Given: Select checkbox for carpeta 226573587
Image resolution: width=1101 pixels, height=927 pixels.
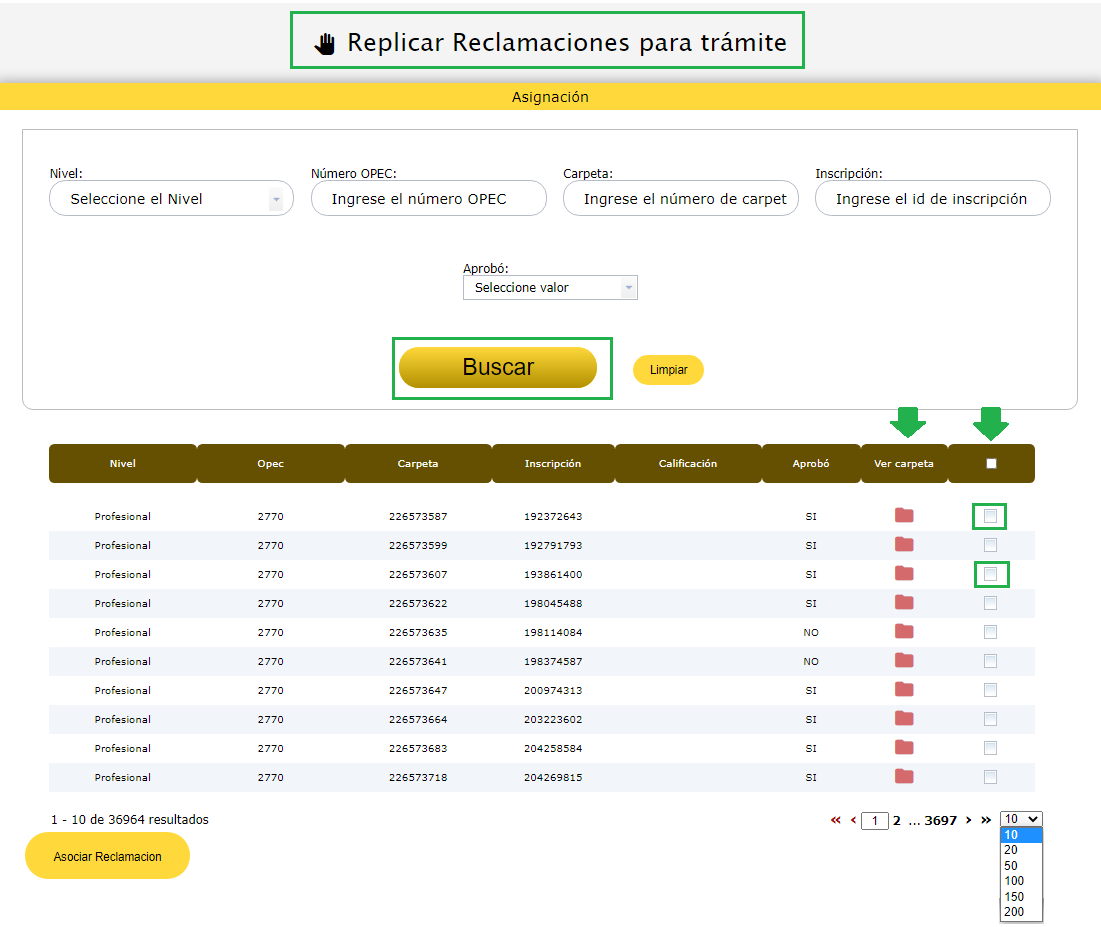Looking at the screenshot, I should click(990, 516).
